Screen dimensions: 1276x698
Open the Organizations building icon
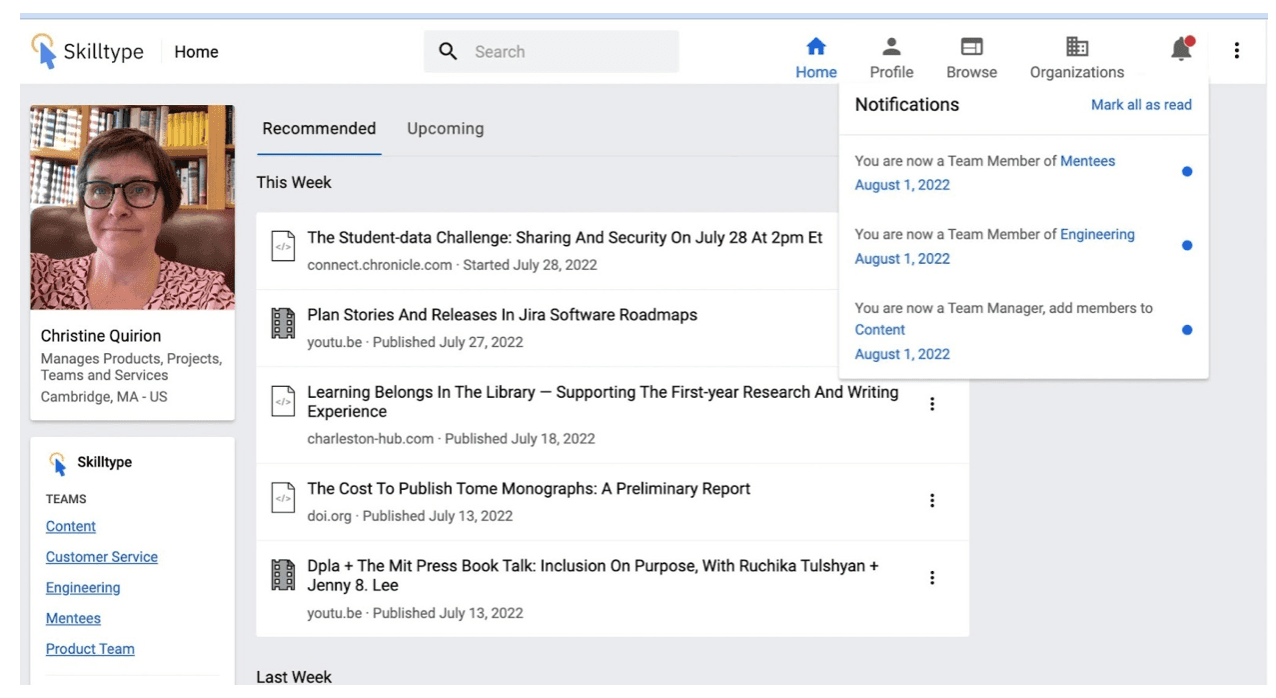(x=1077, y=47)
